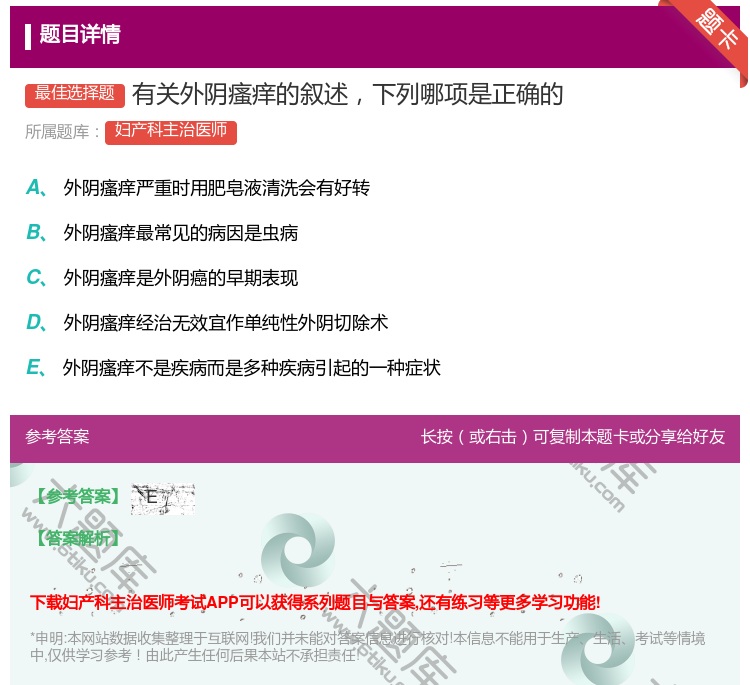
Task: Click the 最佳选择题 question type tag
Action: [75, 95]
